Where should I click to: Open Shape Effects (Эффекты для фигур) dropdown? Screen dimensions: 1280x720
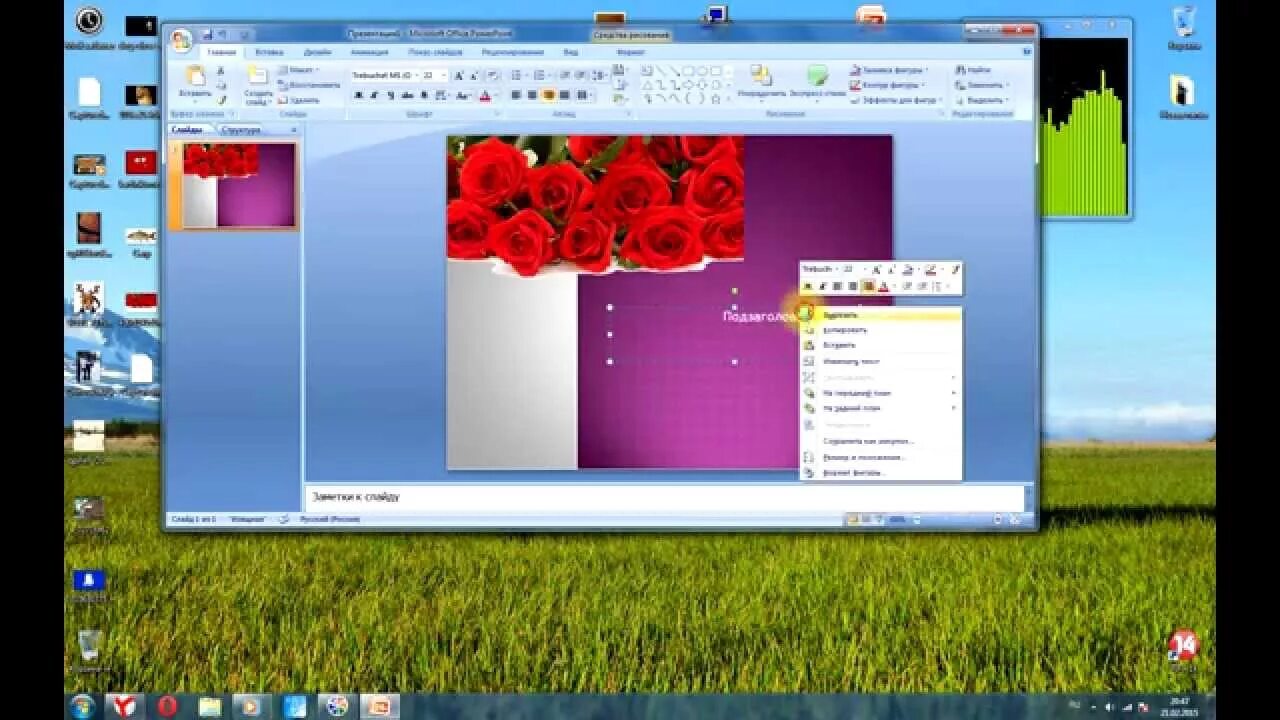click(895, 100)
